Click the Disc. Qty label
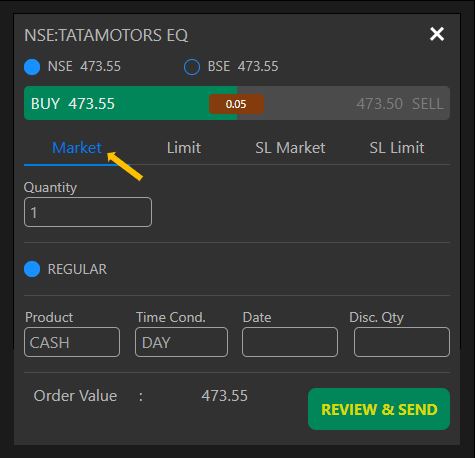 pos(376,317)
